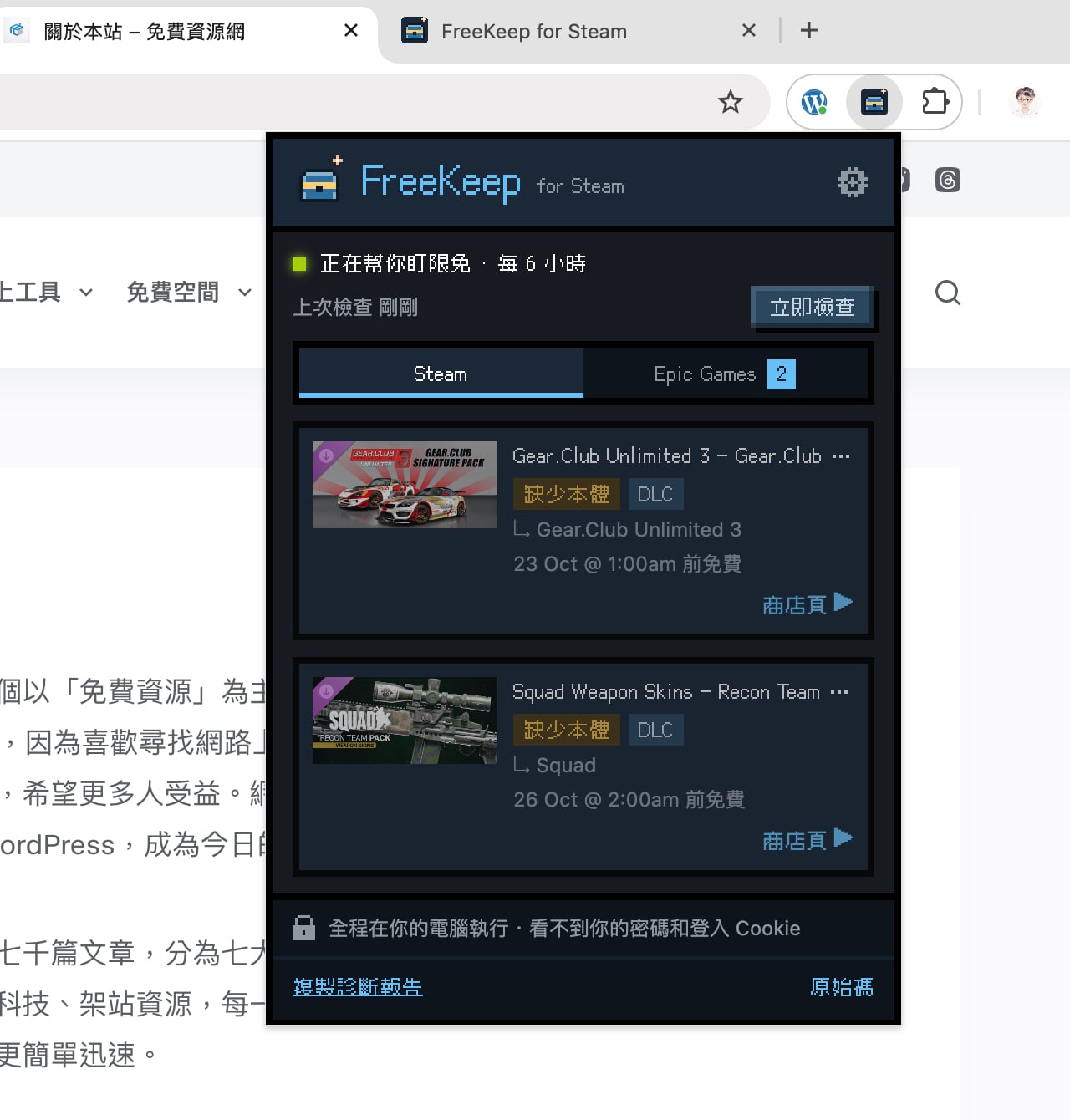This screenshot has height=1120, width=1070.
Task: Open the Chrome profile avatar
Action: tap(1026, 102)
